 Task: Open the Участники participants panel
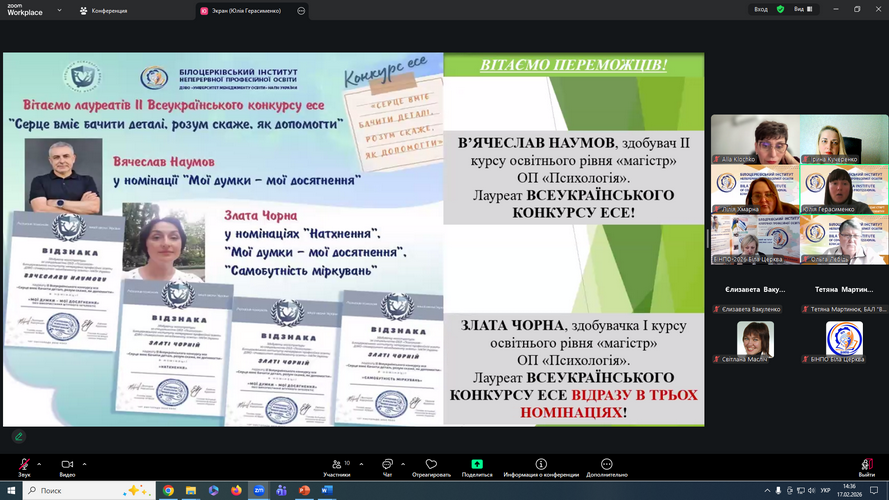[x=336, y=467]
